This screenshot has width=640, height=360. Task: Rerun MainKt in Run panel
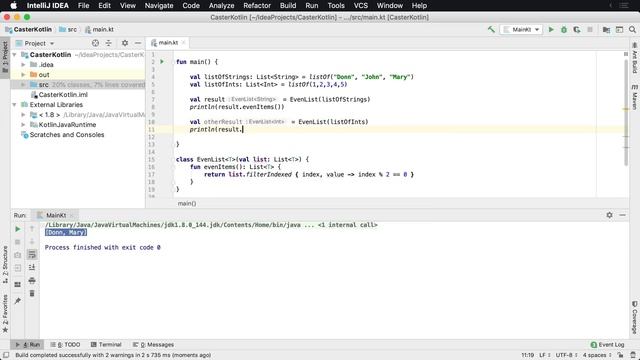pos(18,229)
